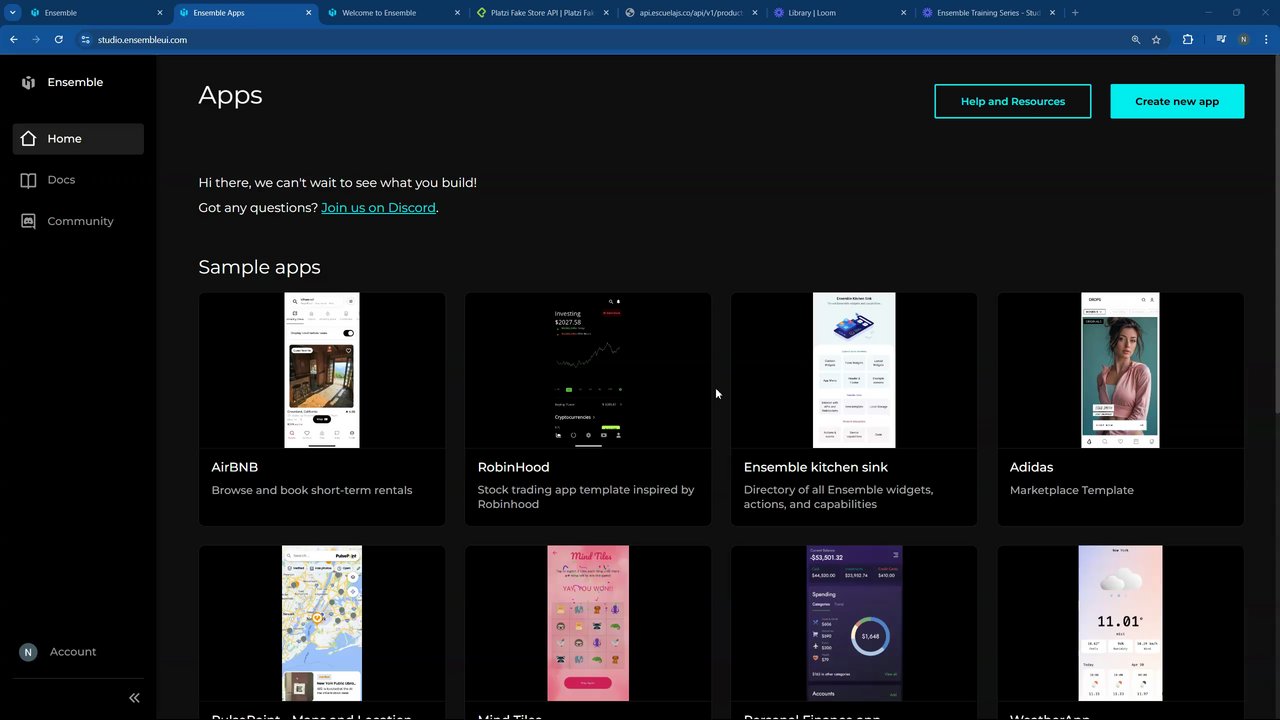Click the browser forward arrow
The width and height of the screenshot is (1280, 720).
tap(36, 40)
